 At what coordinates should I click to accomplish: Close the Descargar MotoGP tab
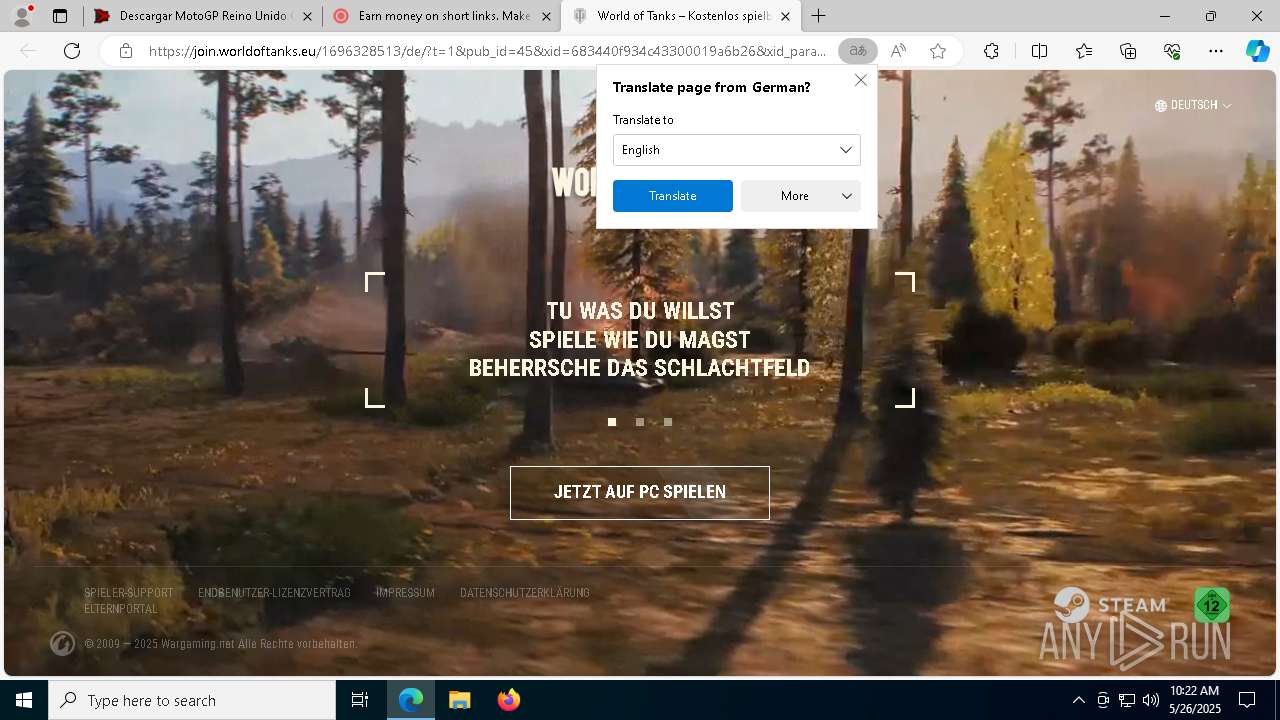tap(307, 16)
